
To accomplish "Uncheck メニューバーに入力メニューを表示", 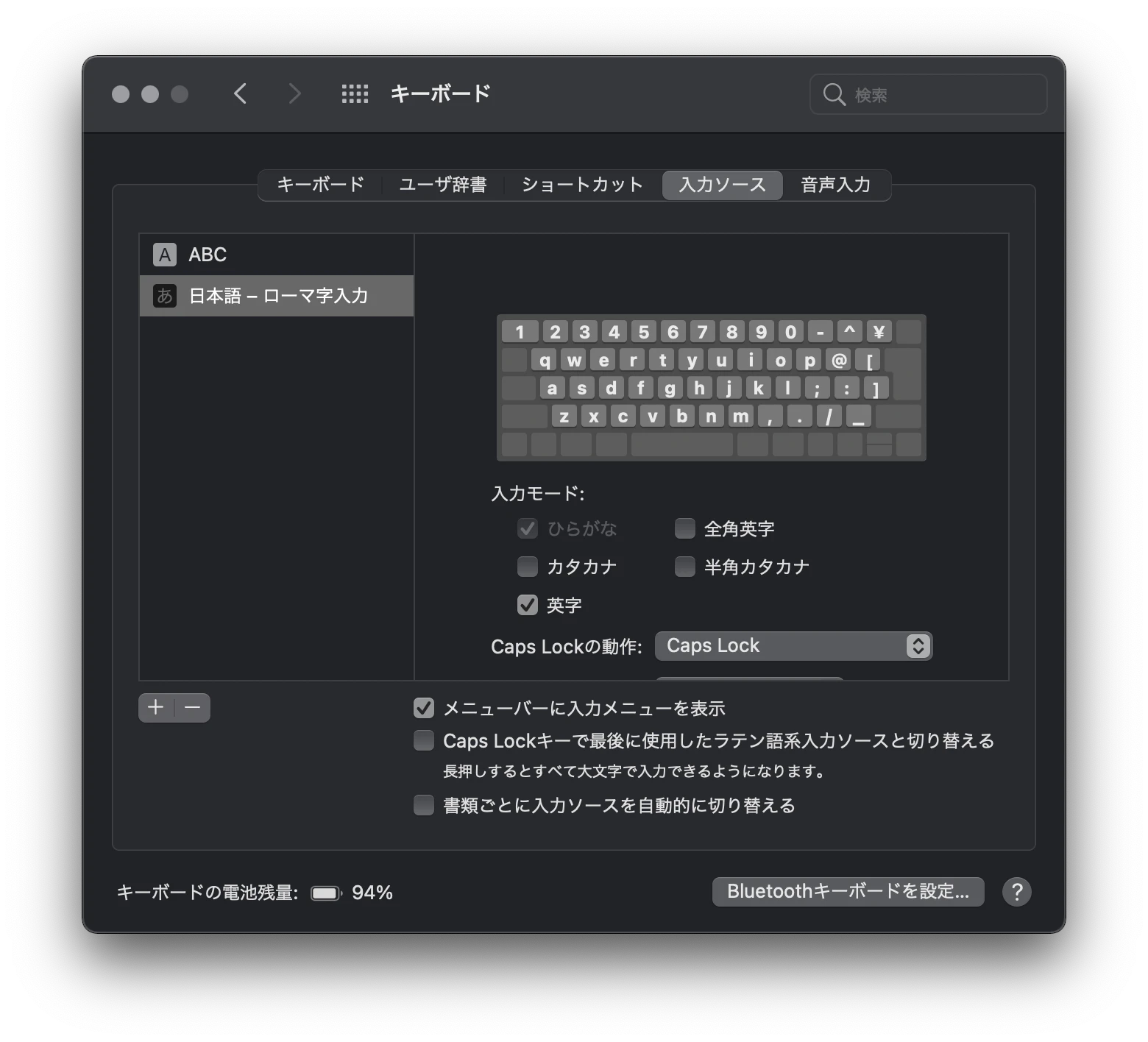I will [x=424, y=708].
